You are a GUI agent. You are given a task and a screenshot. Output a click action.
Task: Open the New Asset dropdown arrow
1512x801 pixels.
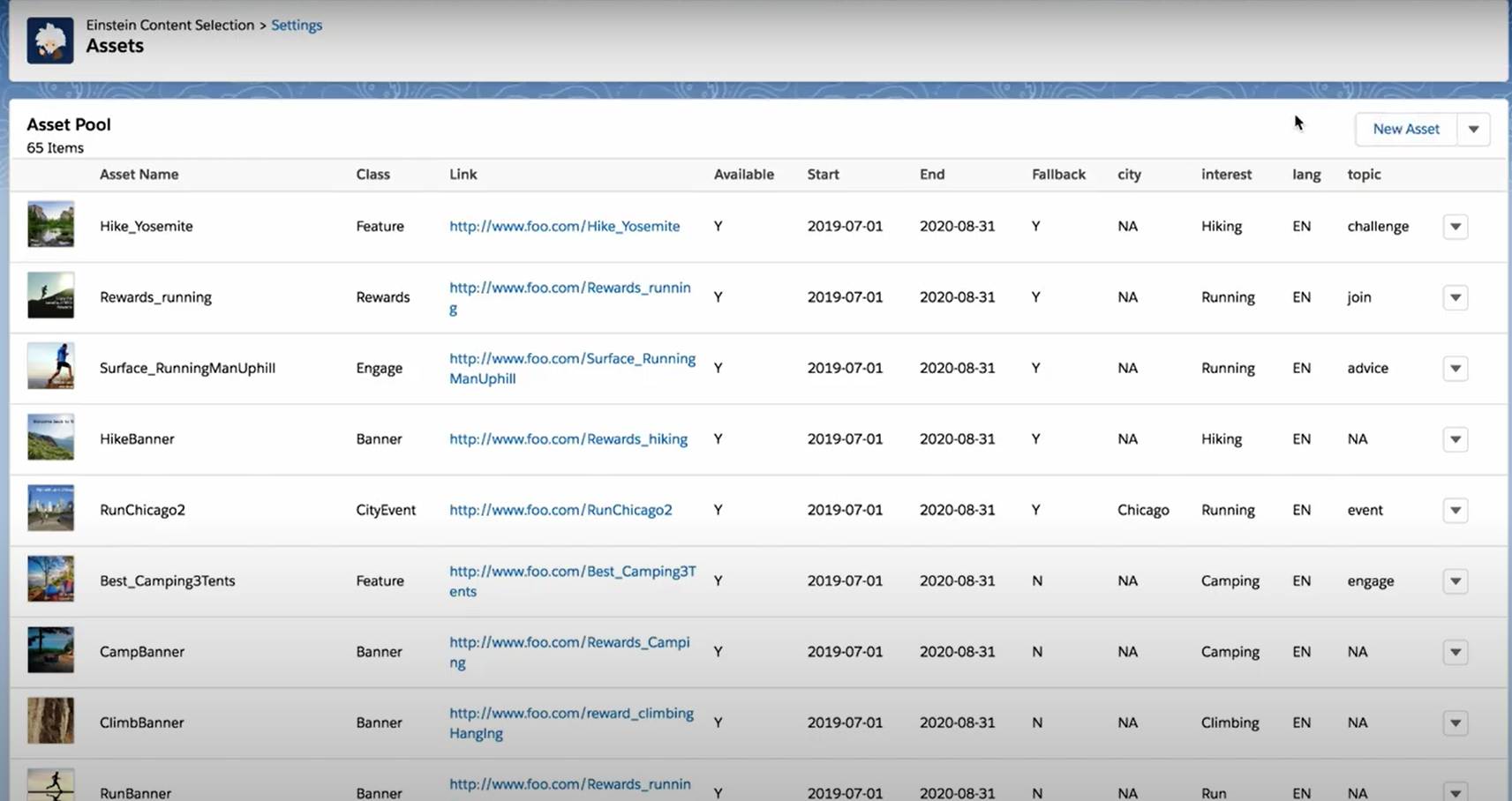1472,129
